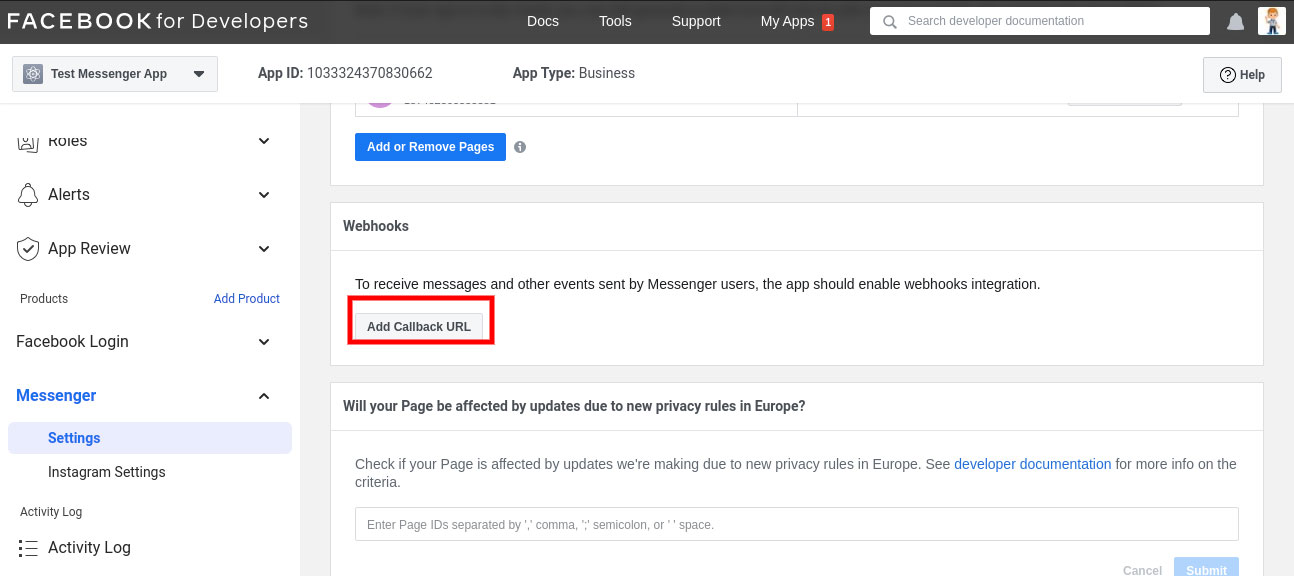
Task: Collapse the Messenger section chevron
Action: pos(264,396)
